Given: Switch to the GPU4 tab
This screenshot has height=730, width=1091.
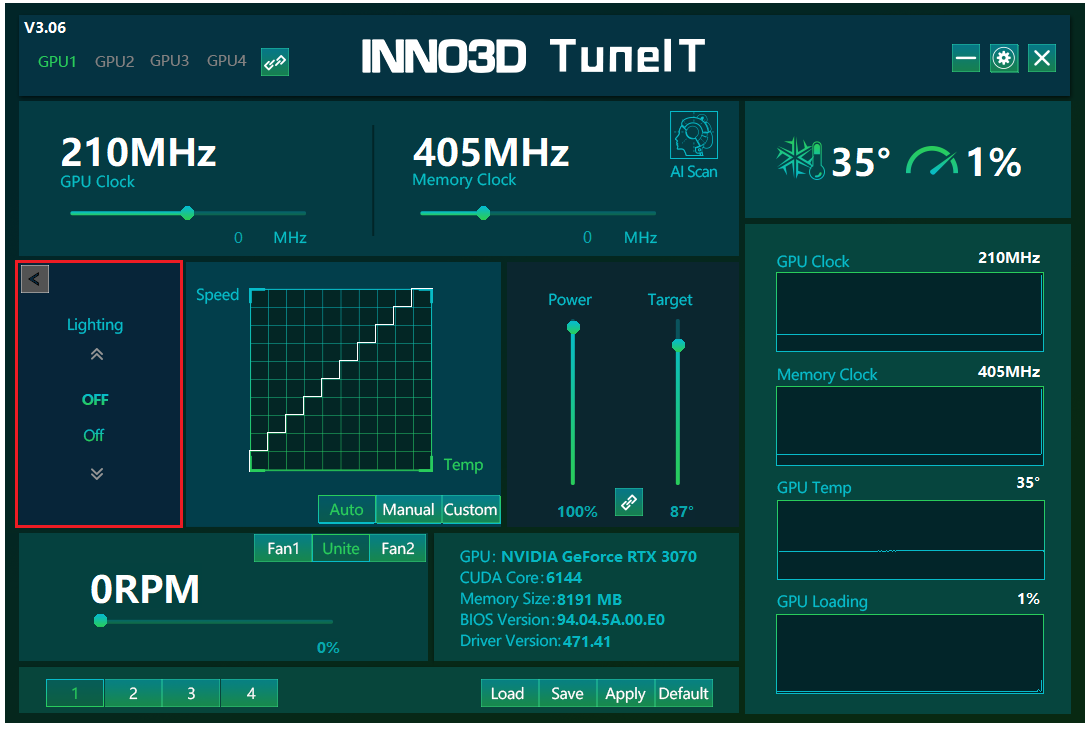Looking at the screenshot, I should pos(226,61).
